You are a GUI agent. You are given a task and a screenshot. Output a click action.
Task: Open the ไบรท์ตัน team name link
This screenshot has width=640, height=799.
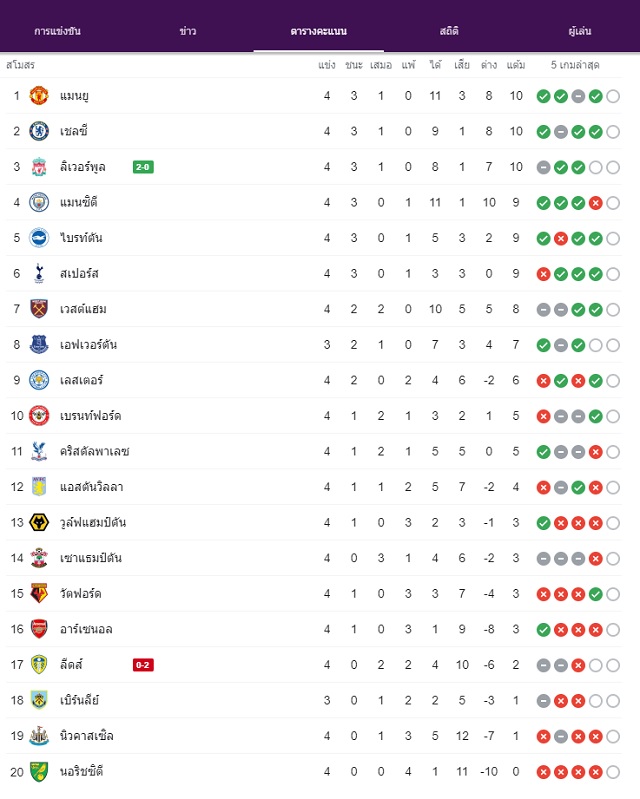click(x=81, y=238)
